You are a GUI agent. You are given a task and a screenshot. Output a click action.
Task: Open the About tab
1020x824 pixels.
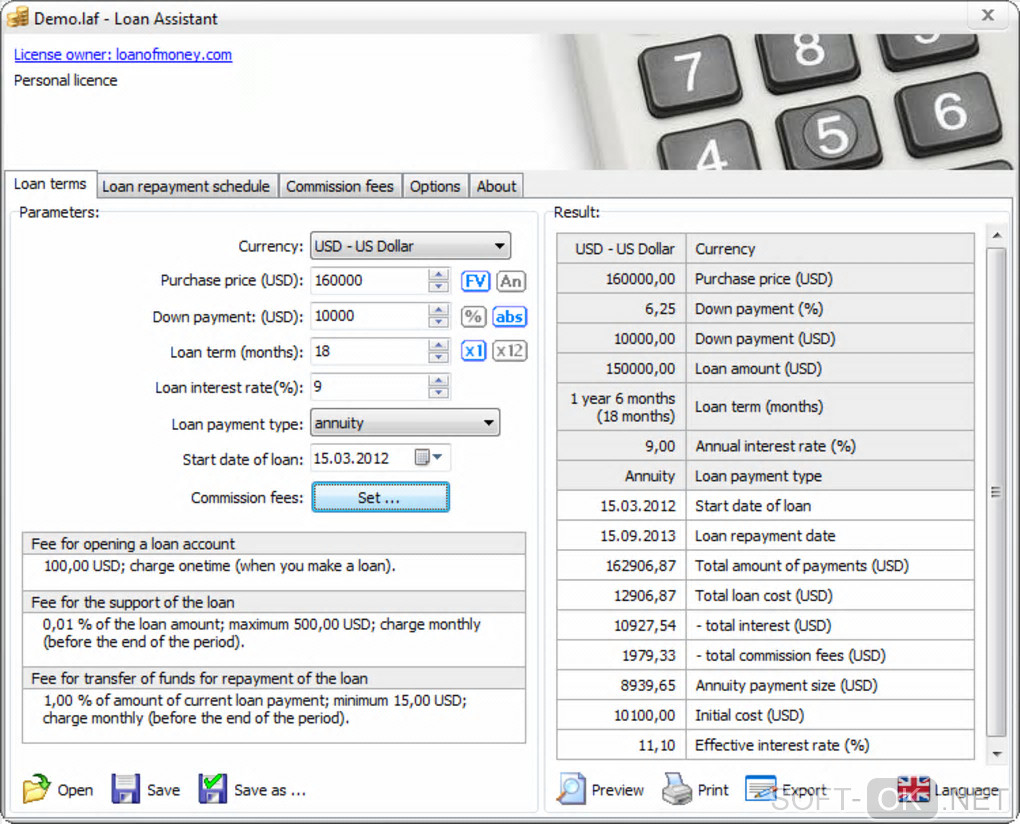tap(496, 187)
